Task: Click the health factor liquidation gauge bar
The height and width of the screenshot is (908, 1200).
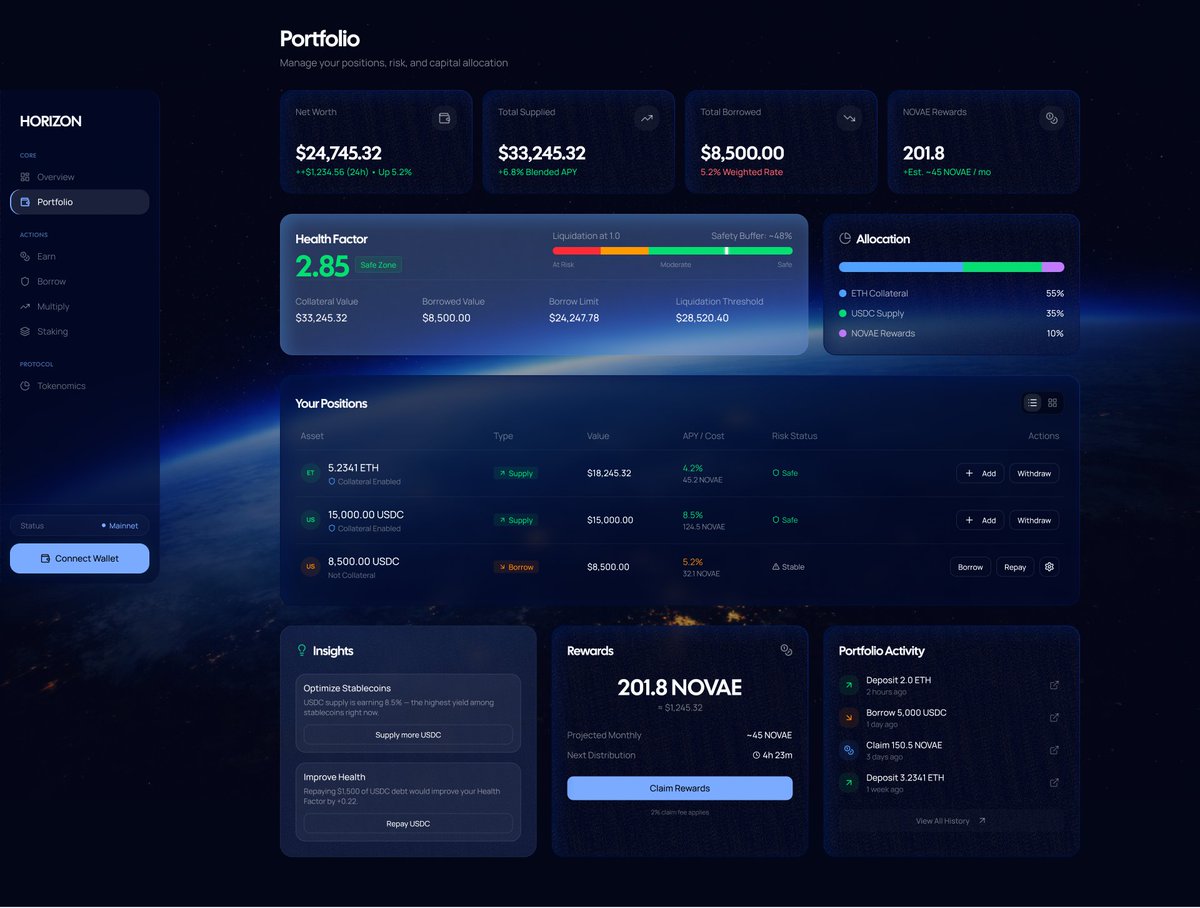Action: (672, 251)
